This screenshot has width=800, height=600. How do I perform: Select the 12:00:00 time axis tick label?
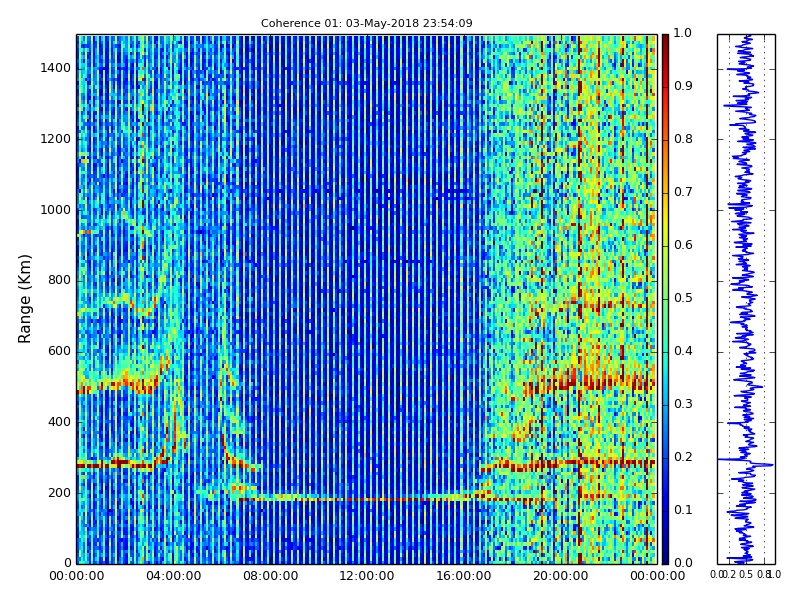[x=367, y=577]
